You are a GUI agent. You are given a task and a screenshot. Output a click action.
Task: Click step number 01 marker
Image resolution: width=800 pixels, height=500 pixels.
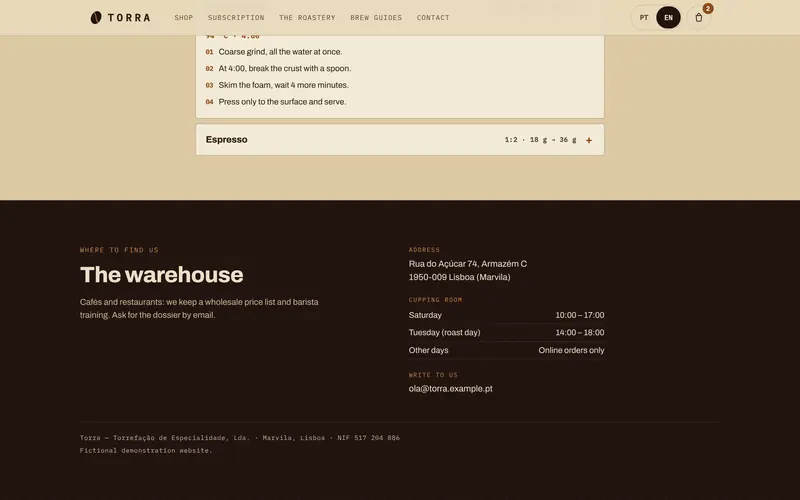point(209,52)
